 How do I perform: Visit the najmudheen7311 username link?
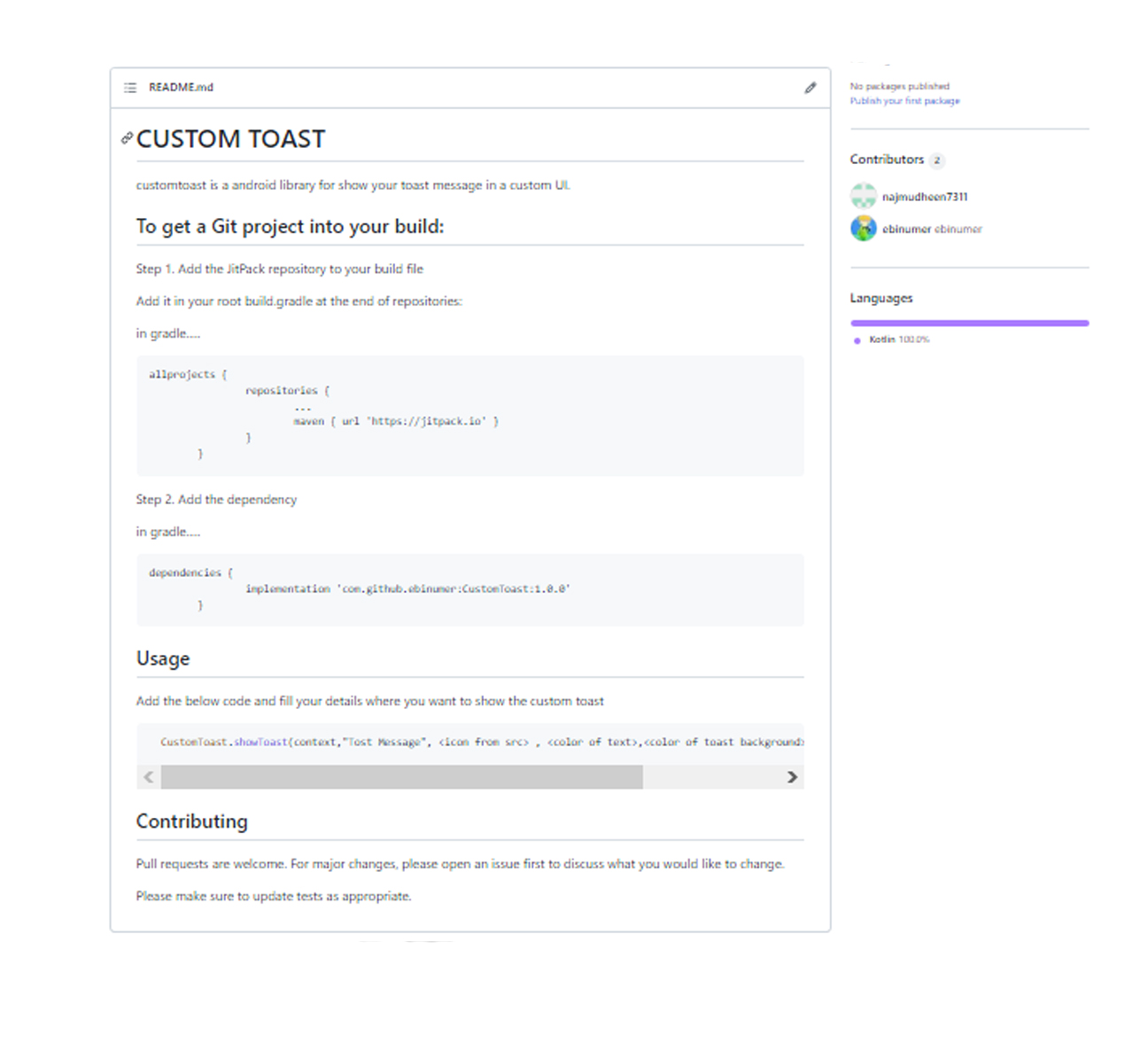(925, 197)
